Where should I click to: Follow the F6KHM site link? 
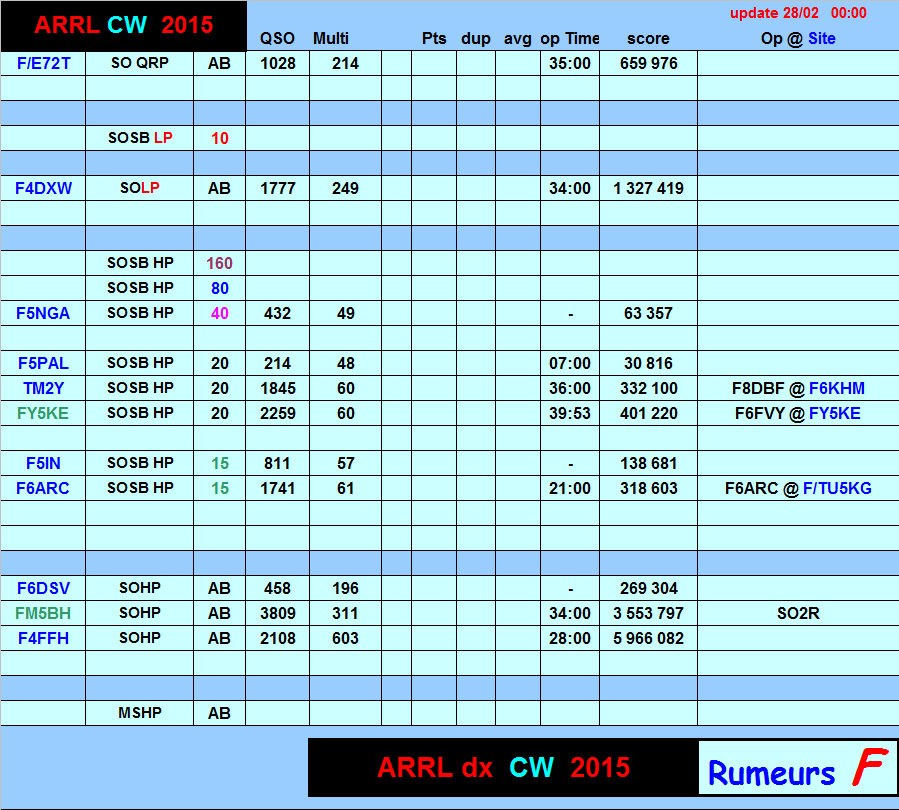(837, 388)
